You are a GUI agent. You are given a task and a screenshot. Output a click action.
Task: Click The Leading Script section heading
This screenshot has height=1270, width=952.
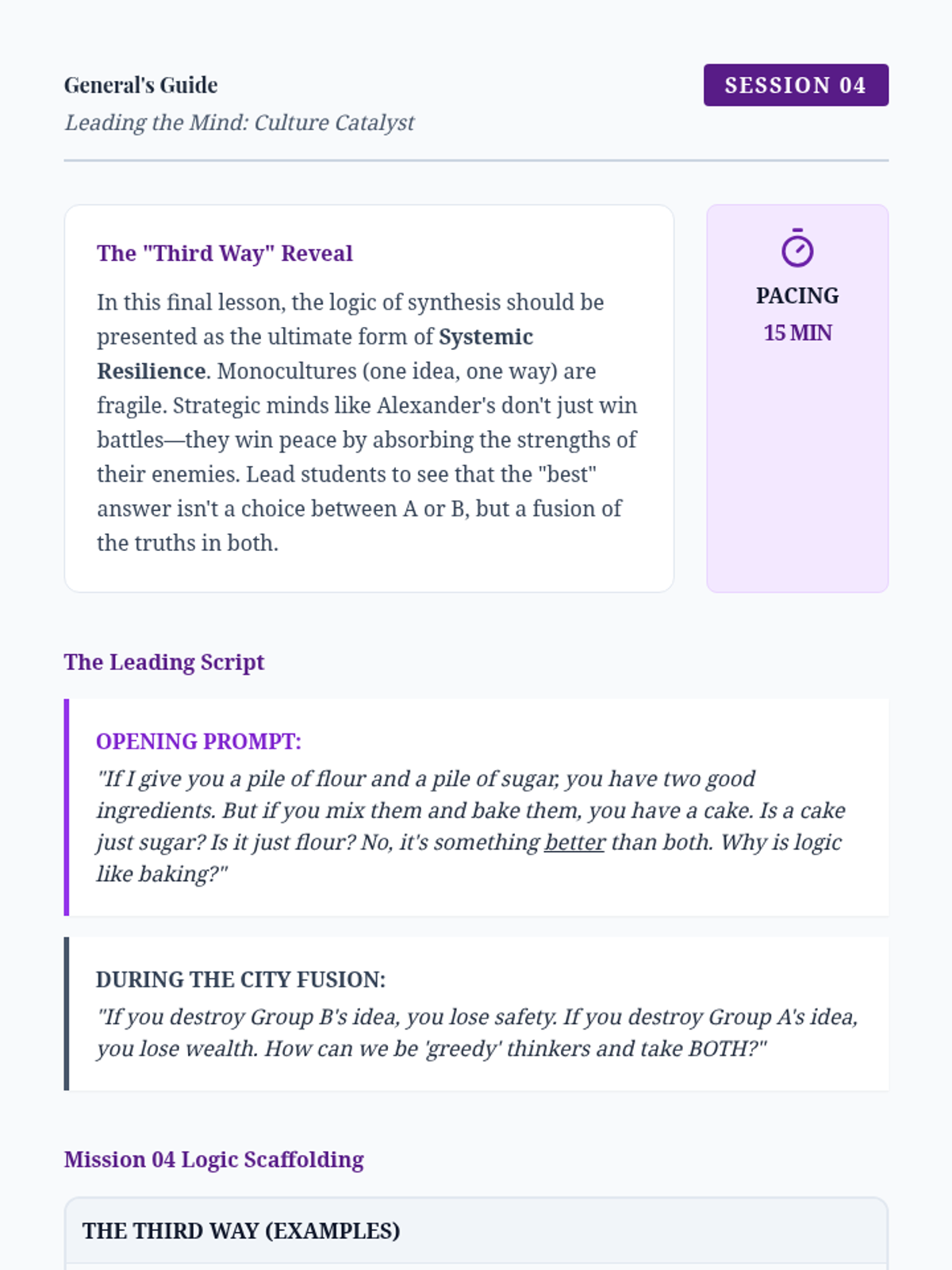164,662
